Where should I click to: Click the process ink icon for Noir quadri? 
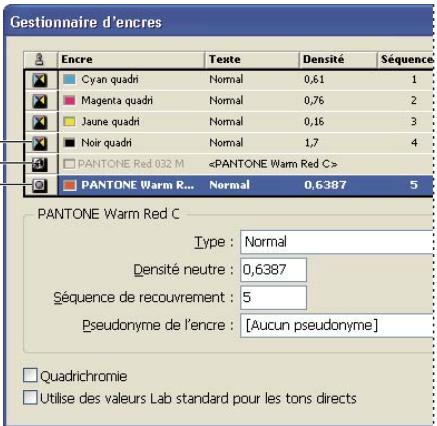pos(40,143)
